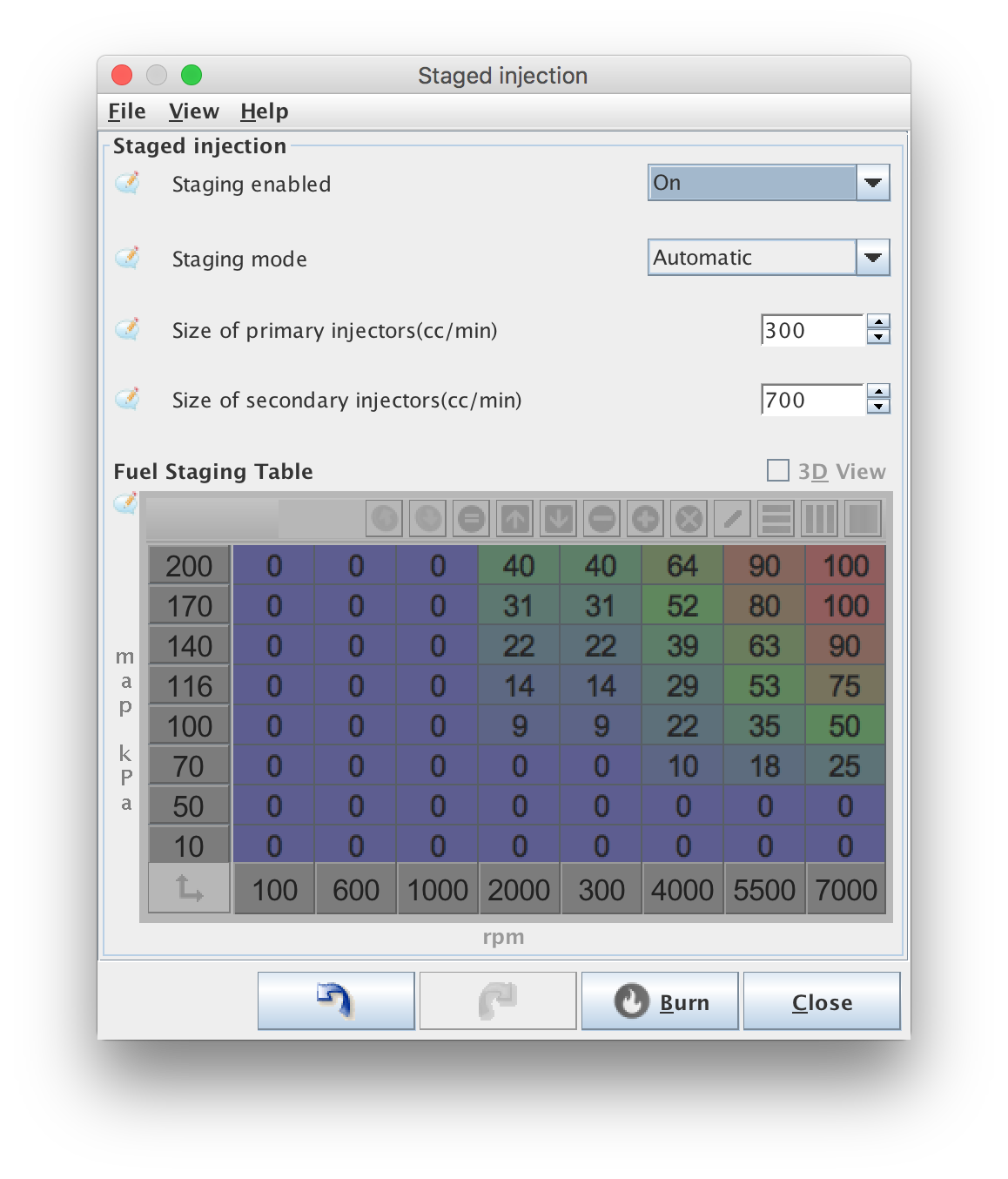Click the note icon beside Staging mode
This screenshot has height=1179, width=1008.
(x=128, y=258)
